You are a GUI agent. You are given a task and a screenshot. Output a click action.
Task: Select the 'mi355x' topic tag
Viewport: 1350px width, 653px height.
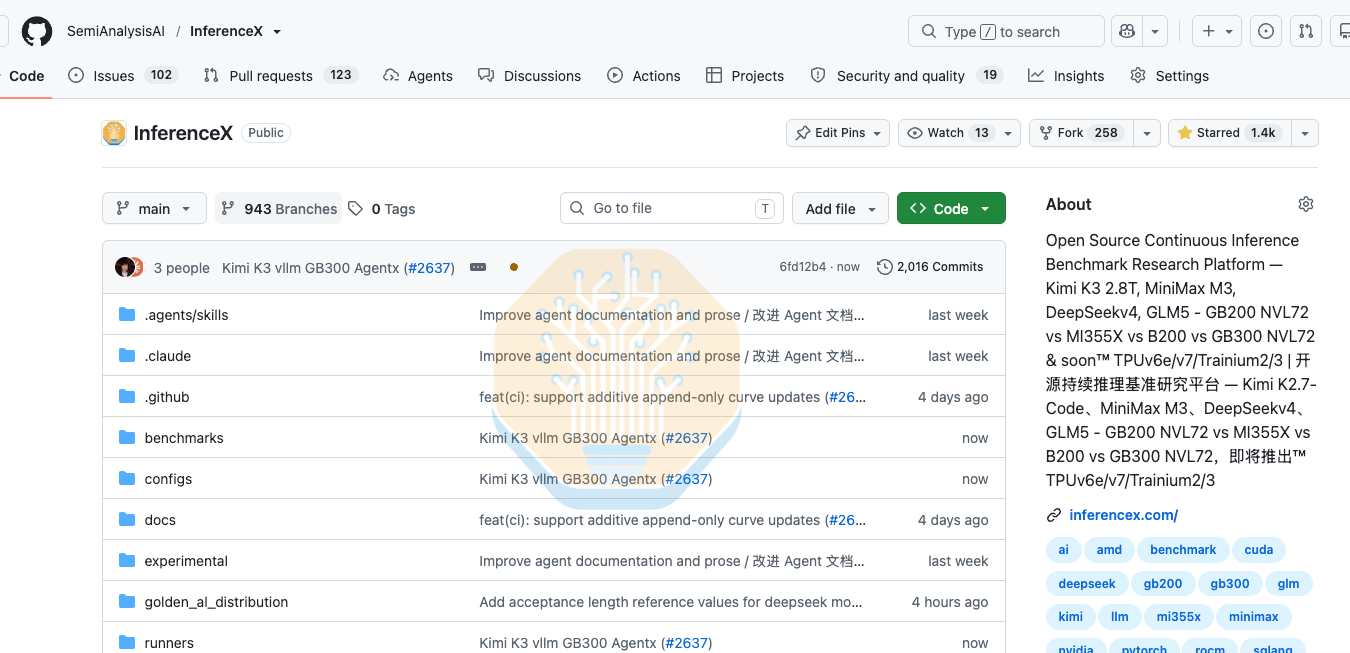point(1179,617)
